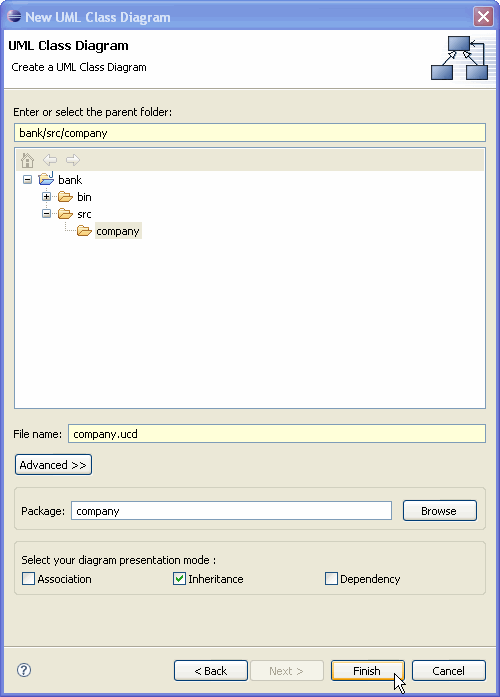
Task: Collapse the src folder node
Action: (x=46, y=214)
